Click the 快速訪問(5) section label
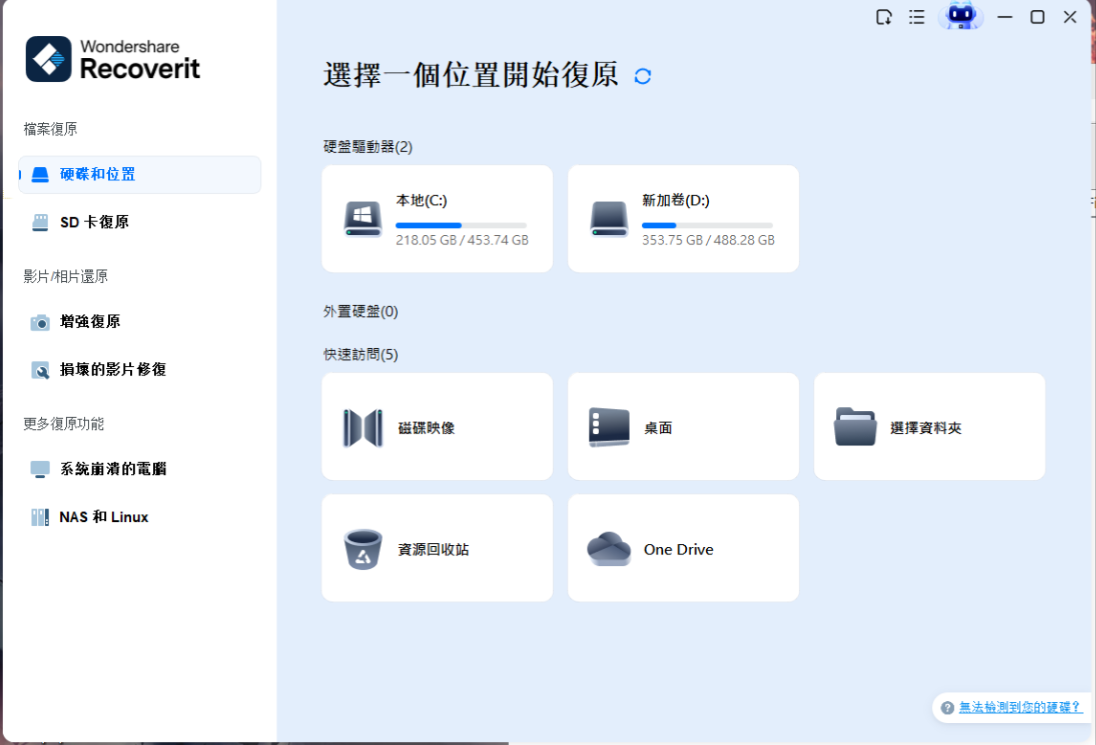Image resolution: width=1096 pixels, height=745 pixels. point(361,355)
